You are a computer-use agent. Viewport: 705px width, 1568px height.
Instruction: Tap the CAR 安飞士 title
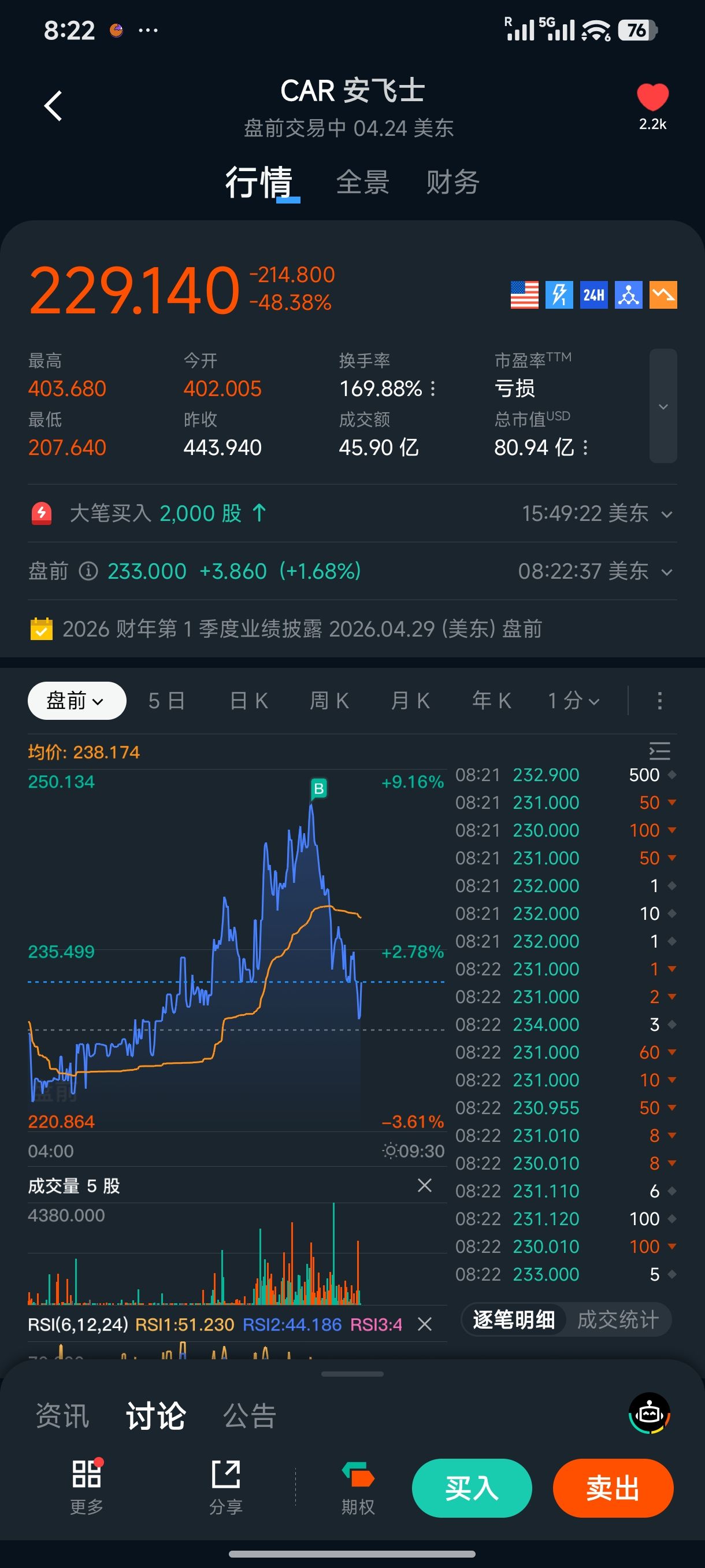(x=352, y=91)
